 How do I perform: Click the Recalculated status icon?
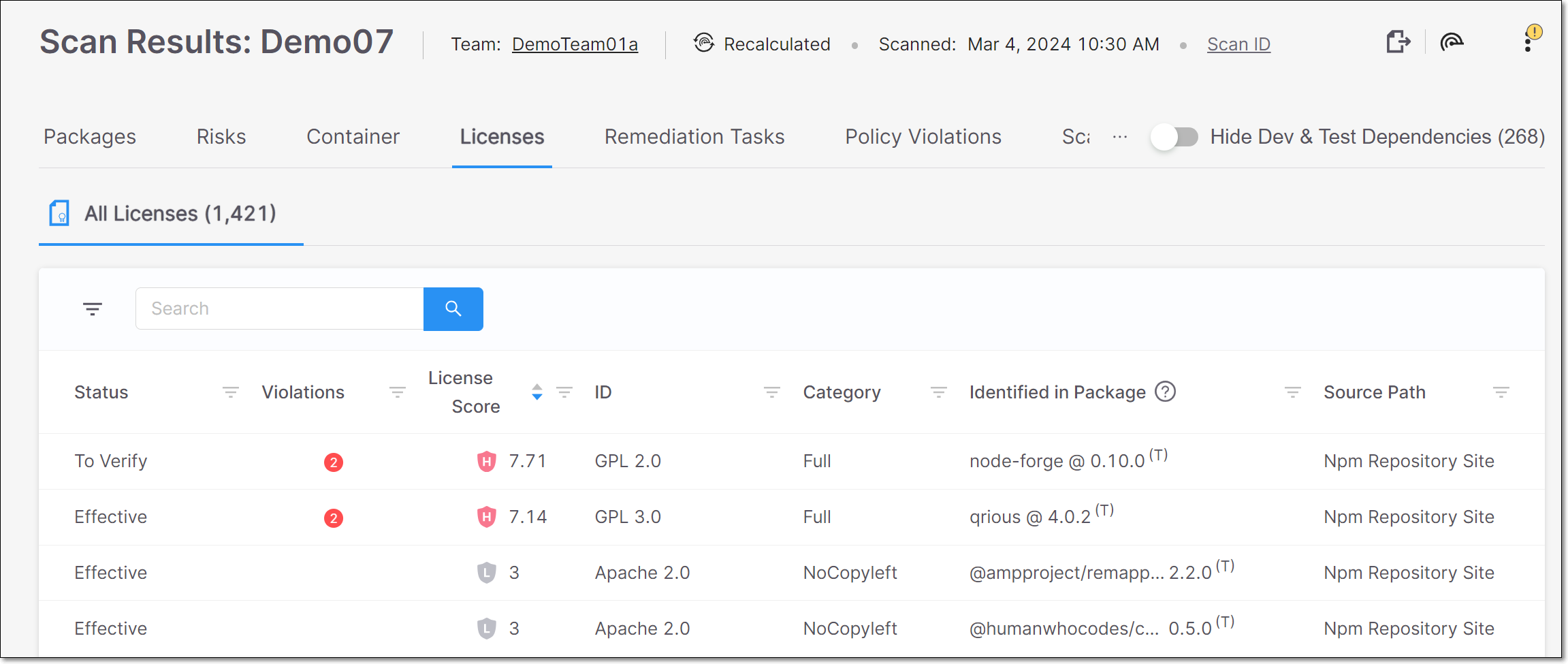[x=704, y=43]
